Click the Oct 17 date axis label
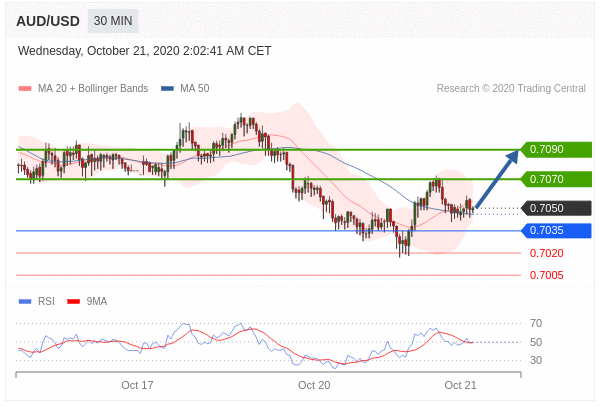 [137, 385]
